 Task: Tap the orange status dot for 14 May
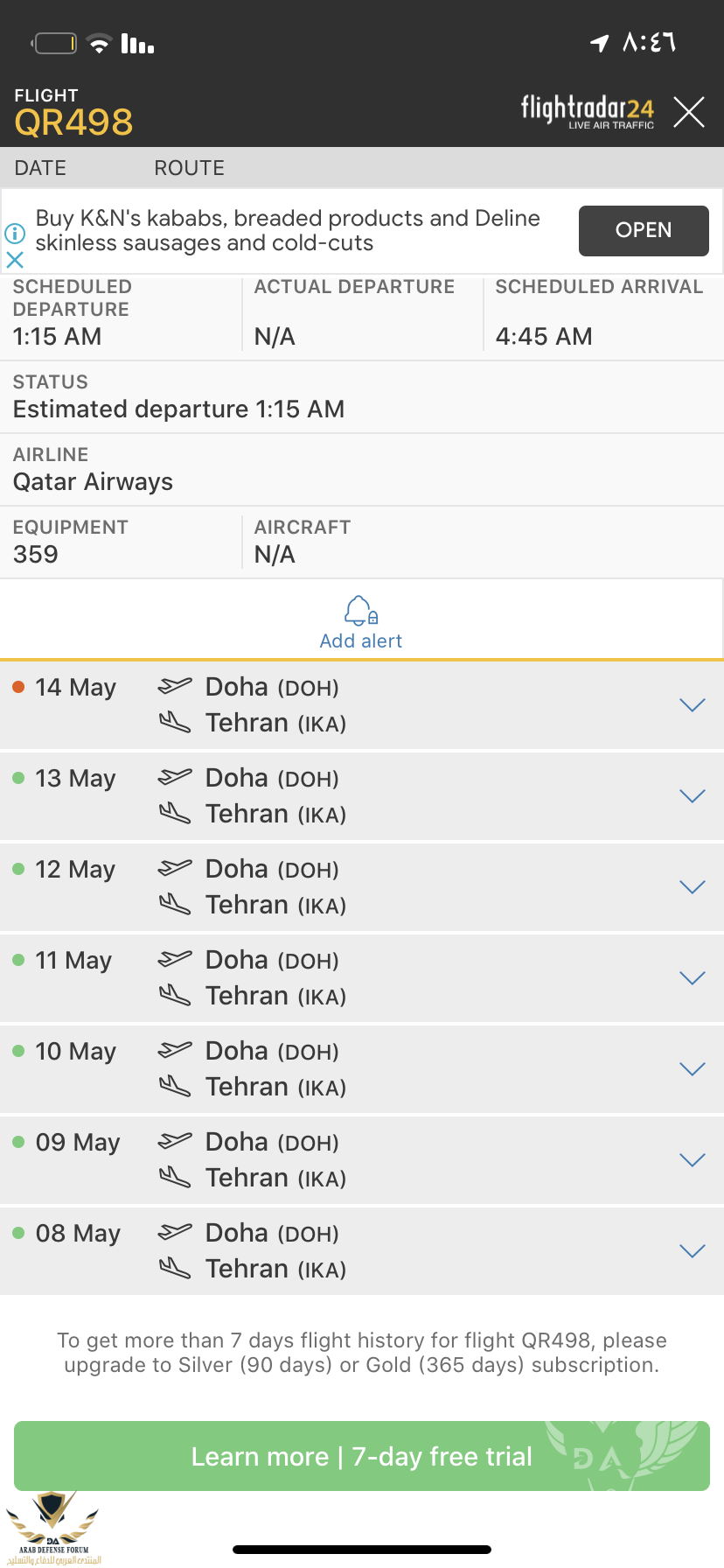(x=18, y=687)
